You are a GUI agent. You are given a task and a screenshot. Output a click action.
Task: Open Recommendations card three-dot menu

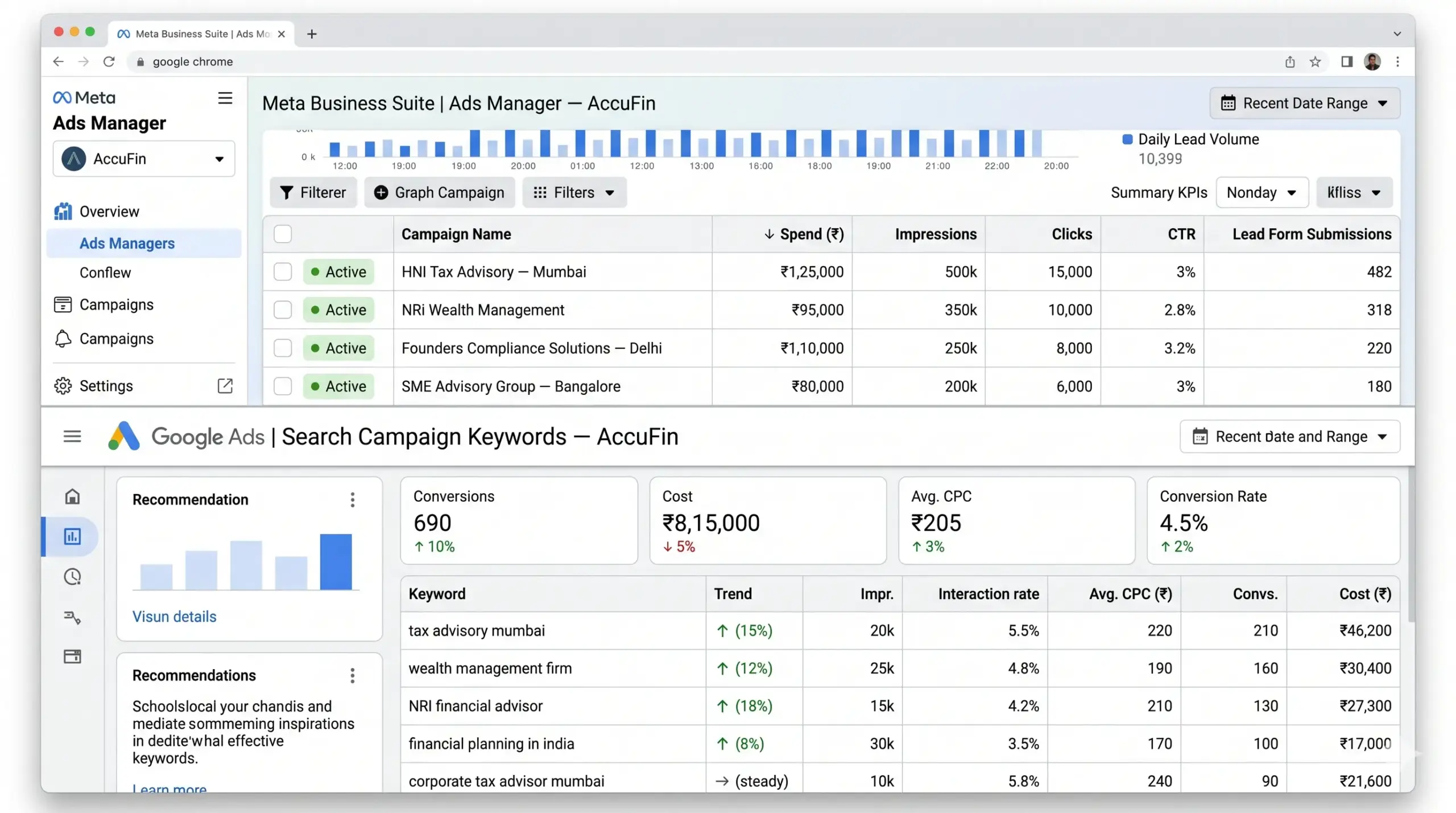pos(353,675)
